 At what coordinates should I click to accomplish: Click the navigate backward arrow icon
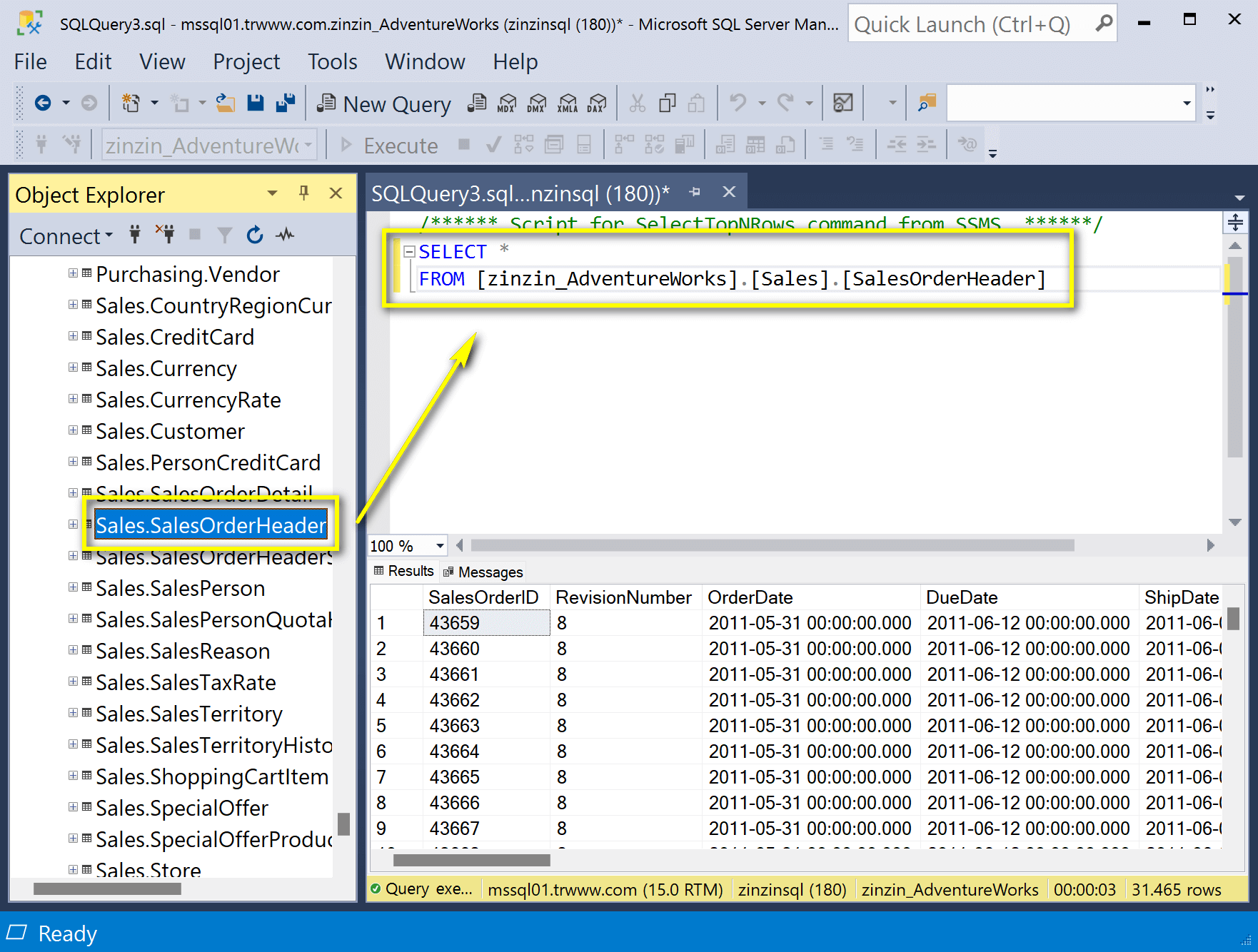(x=43, y=103)
